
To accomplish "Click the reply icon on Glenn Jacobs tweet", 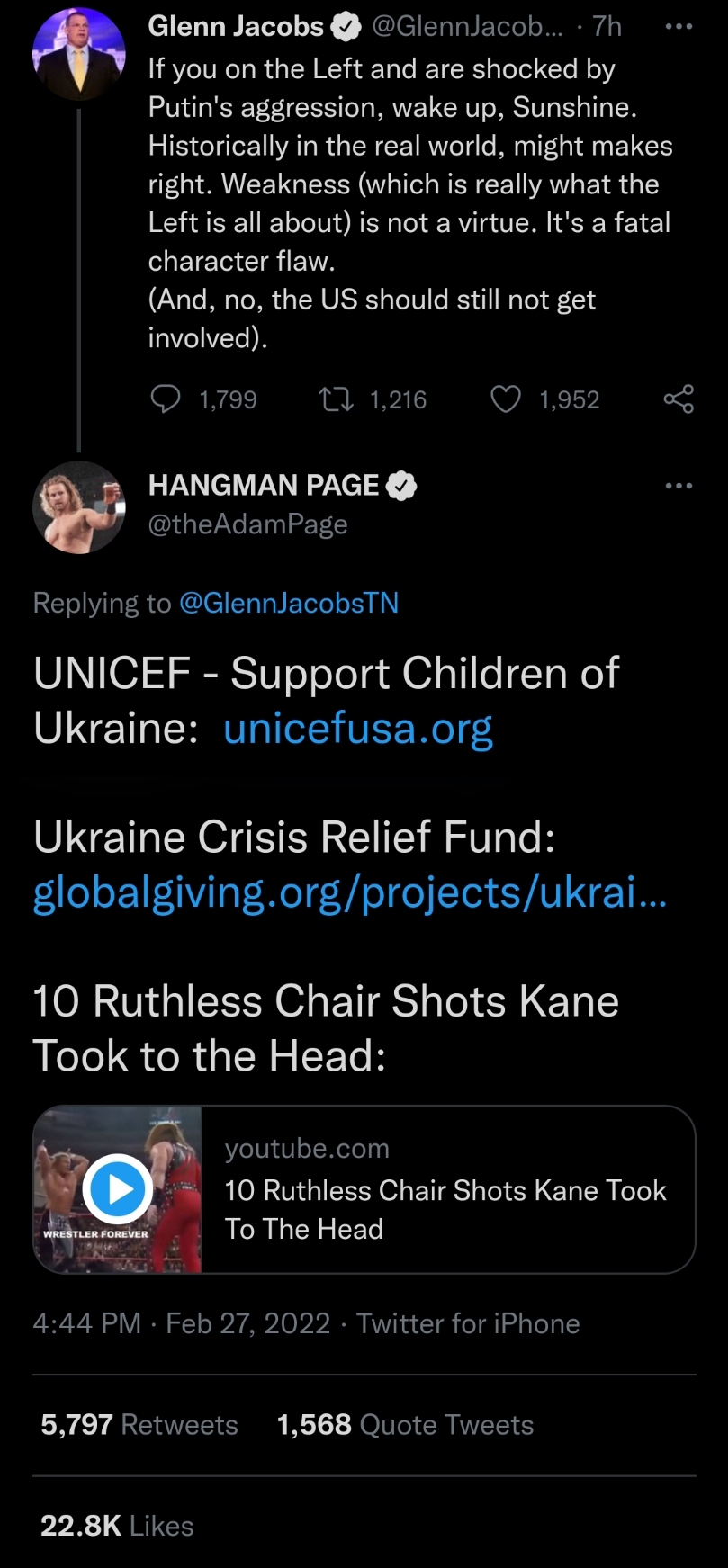I will tap(166, 399).
